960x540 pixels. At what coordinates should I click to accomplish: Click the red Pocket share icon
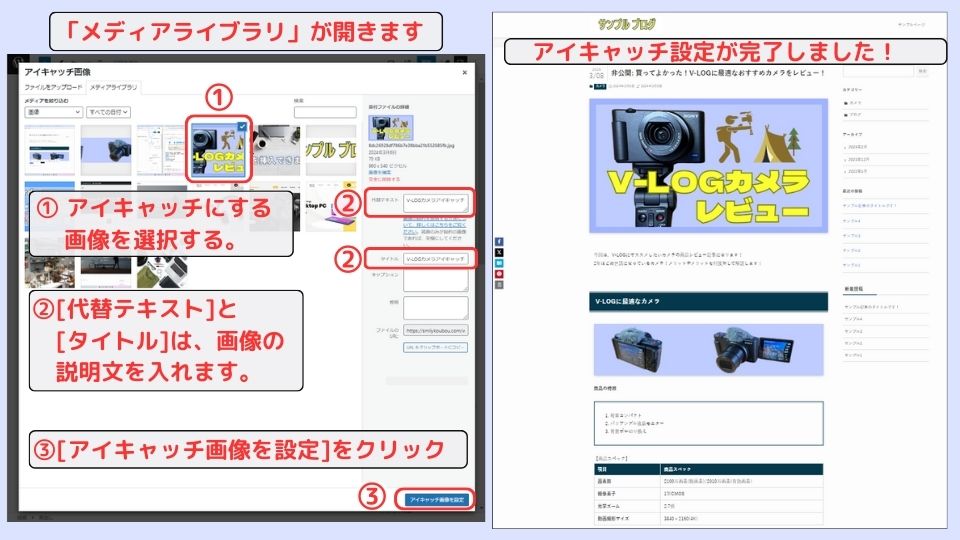499,274
